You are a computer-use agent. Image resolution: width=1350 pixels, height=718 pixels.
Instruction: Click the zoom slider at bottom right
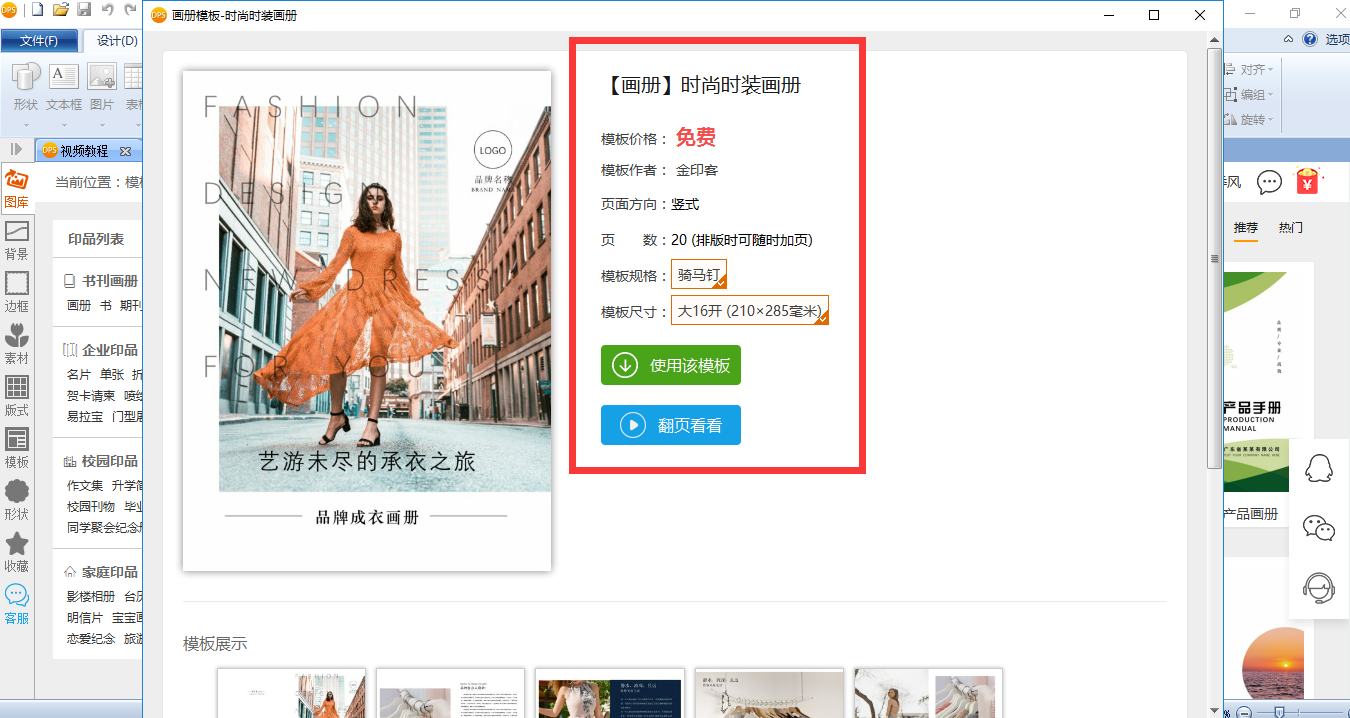1278,711
